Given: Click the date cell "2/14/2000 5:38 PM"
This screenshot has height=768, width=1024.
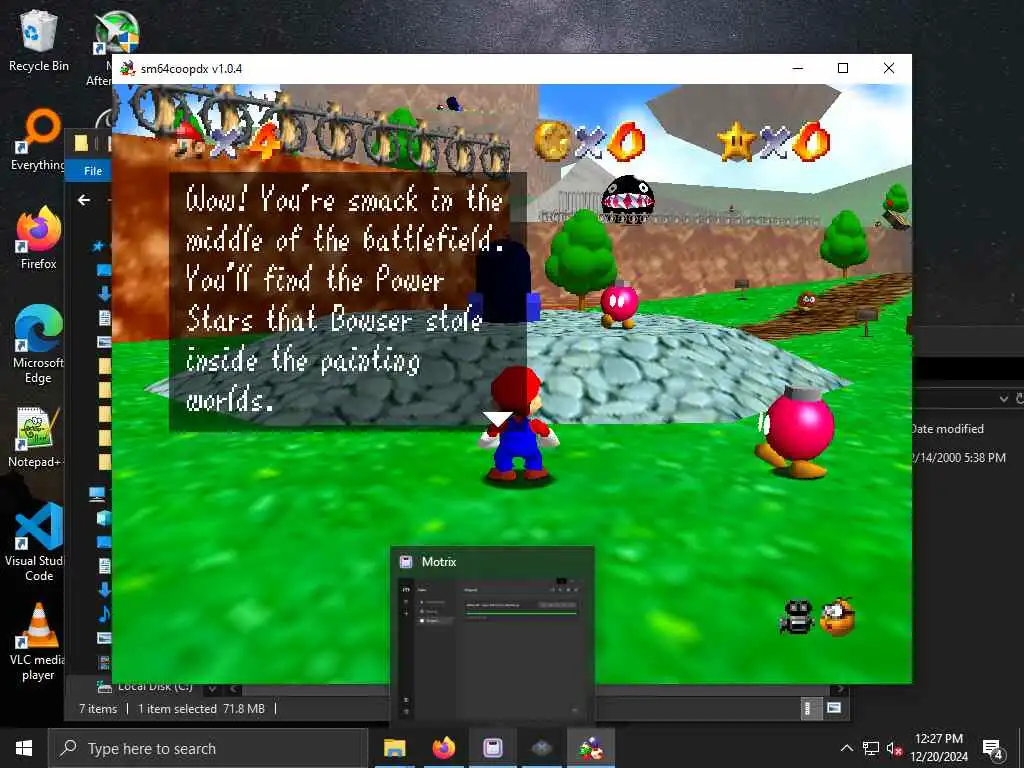Looking at the screenshot, I should point(959,458).
